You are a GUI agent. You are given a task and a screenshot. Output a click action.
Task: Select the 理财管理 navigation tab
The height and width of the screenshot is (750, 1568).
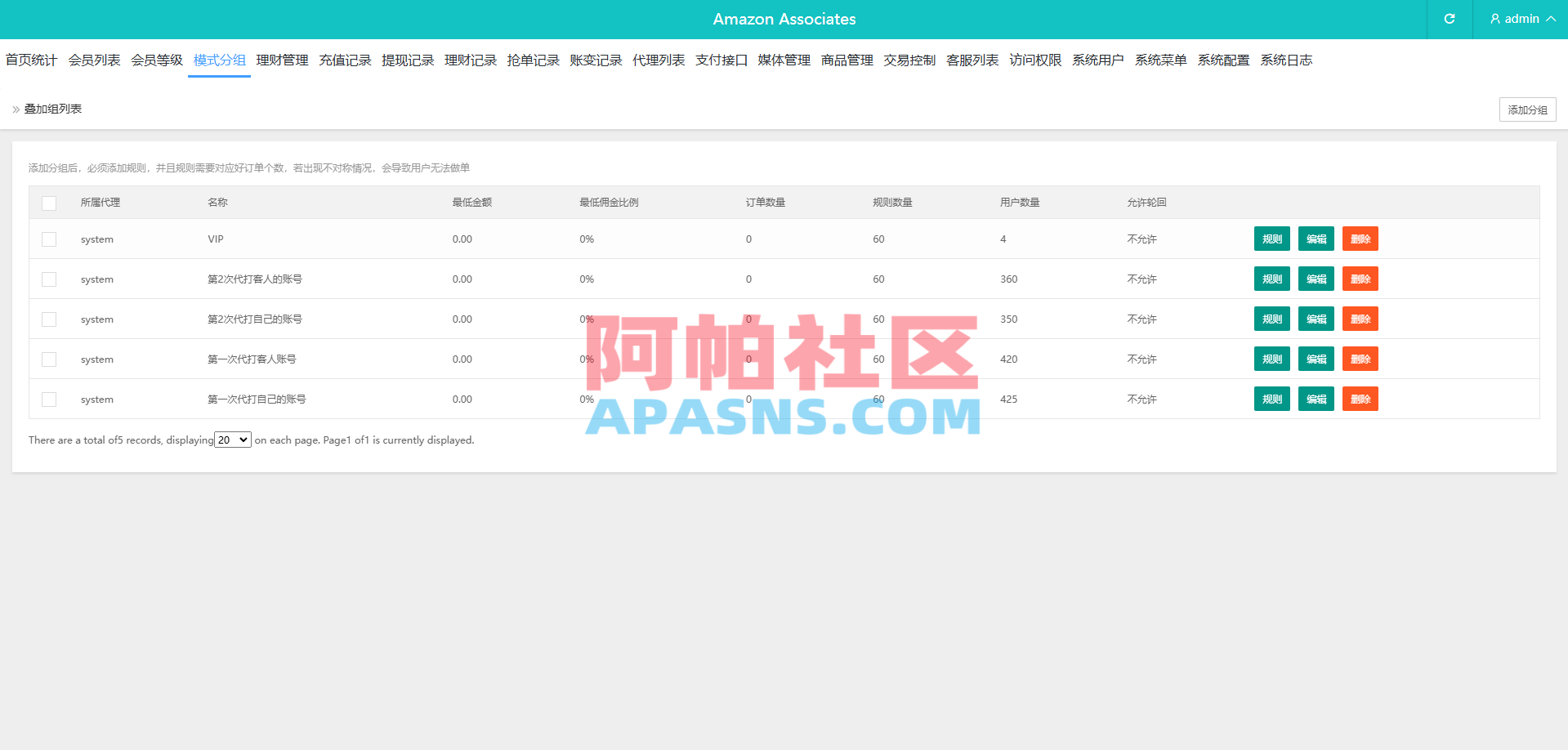(x=282, y=60)
